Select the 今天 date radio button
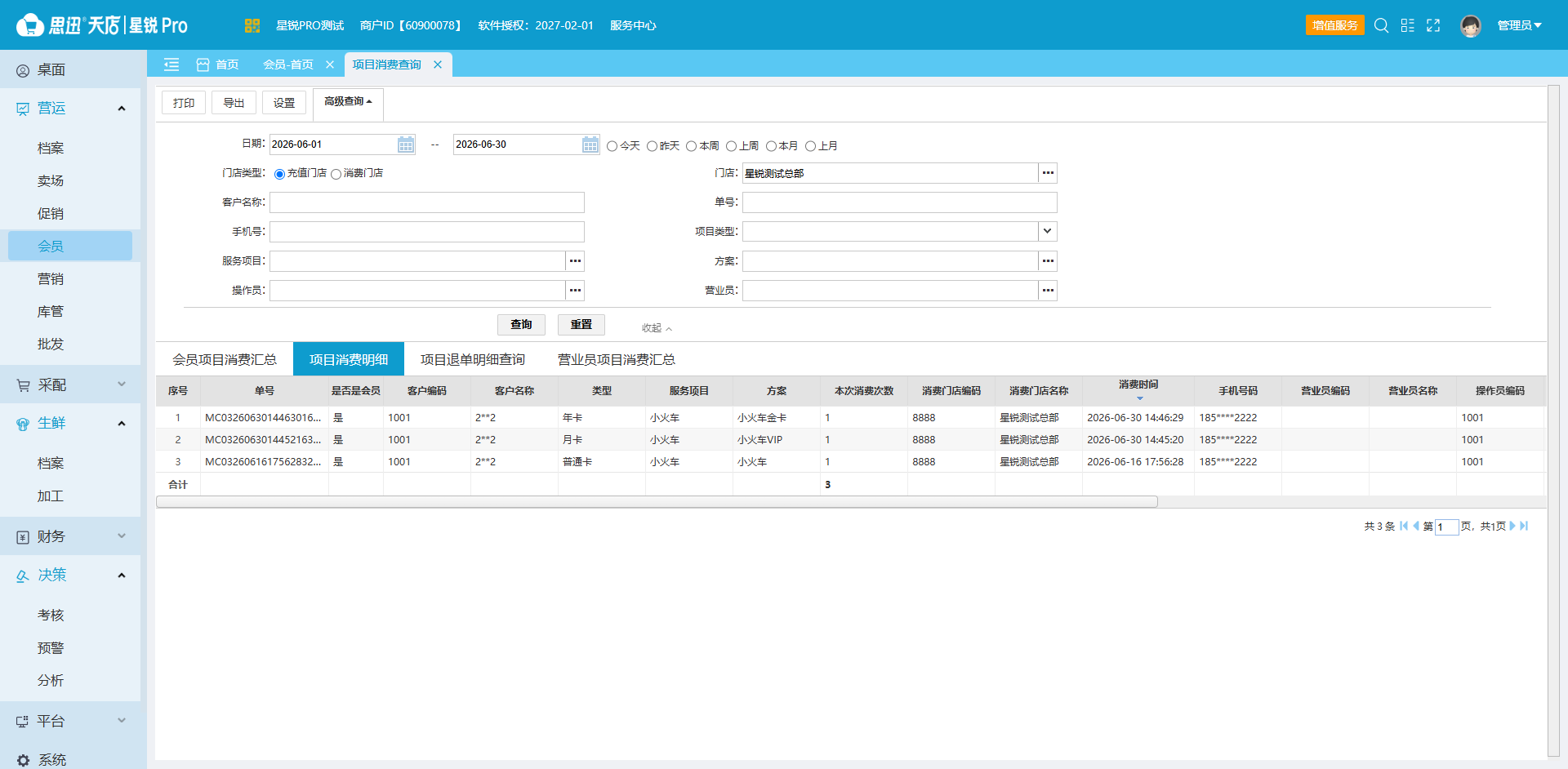The image size is (1568, 769). 612,146
